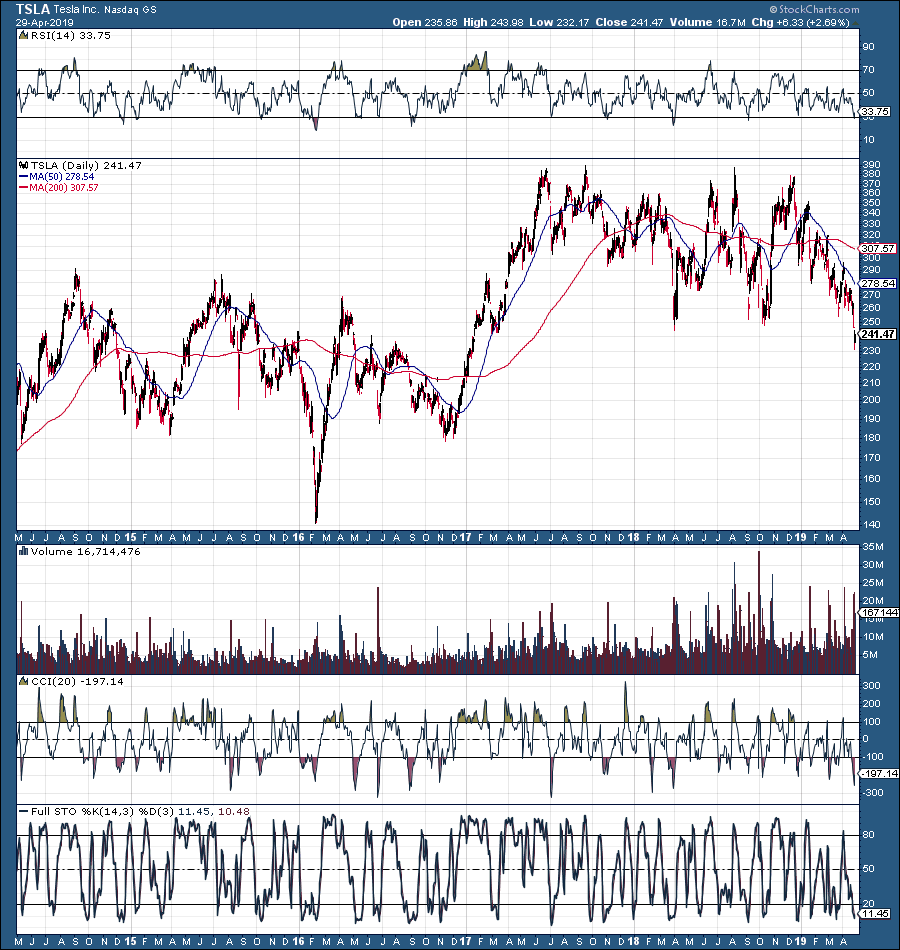
Task: Click the 278.54 blue price tag on right axis
Action: (x=878, y=284)
